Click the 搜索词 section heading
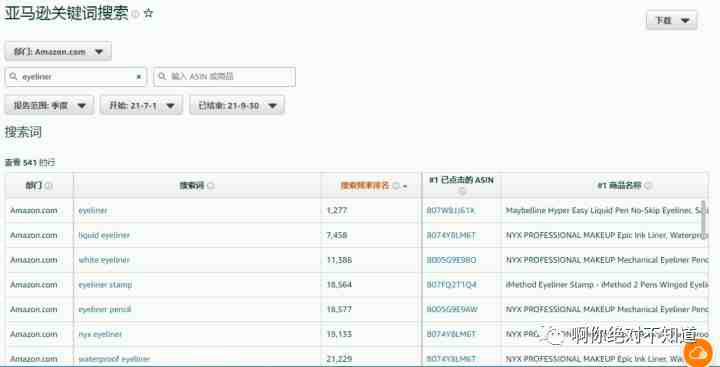The image size is (720, 367). pos(23,133)
